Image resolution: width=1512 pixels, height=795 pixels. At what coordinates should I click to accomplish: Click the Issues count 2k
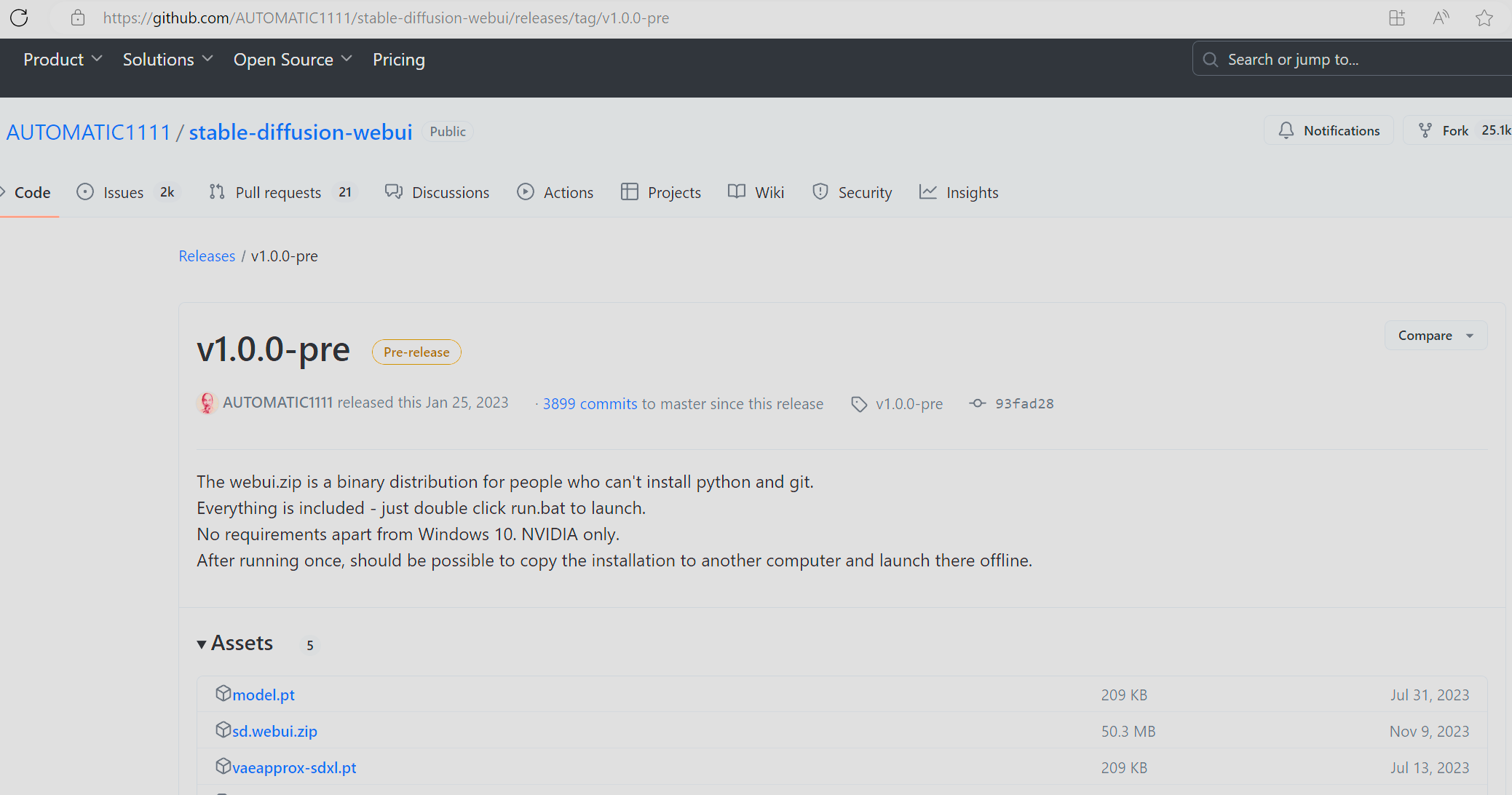167,191
